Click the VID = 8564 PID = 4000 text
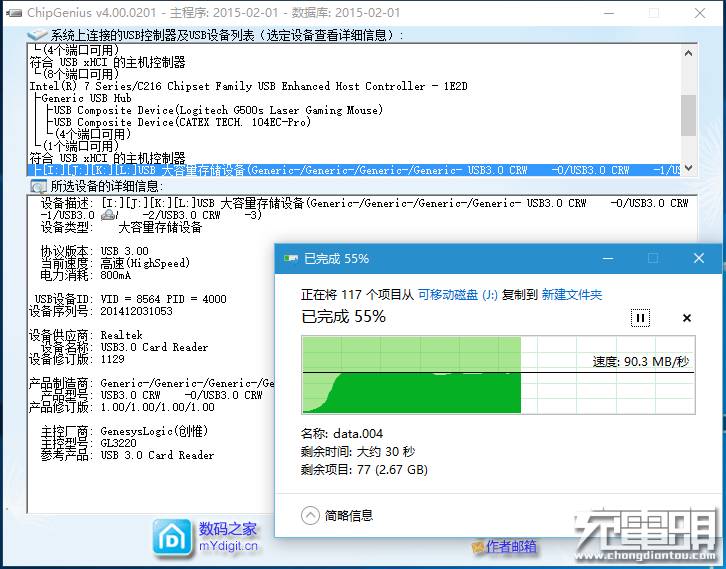The image size is (726, 569). click(163, 299)
